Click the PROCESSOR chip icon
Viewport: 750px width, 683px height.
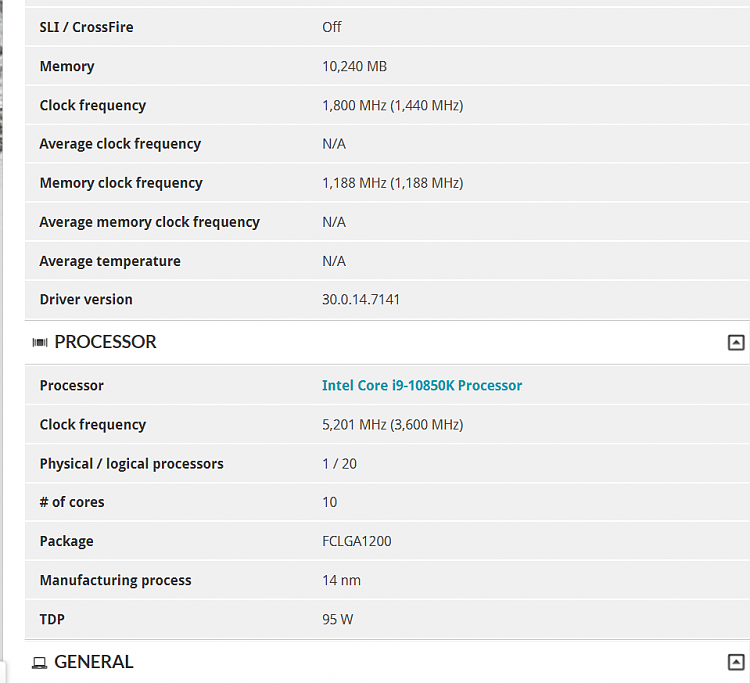40,342
